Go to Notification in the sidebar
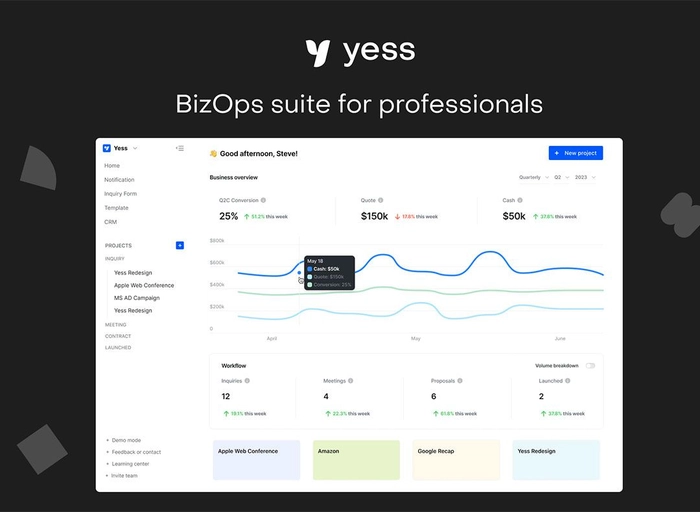 point(119,180)
